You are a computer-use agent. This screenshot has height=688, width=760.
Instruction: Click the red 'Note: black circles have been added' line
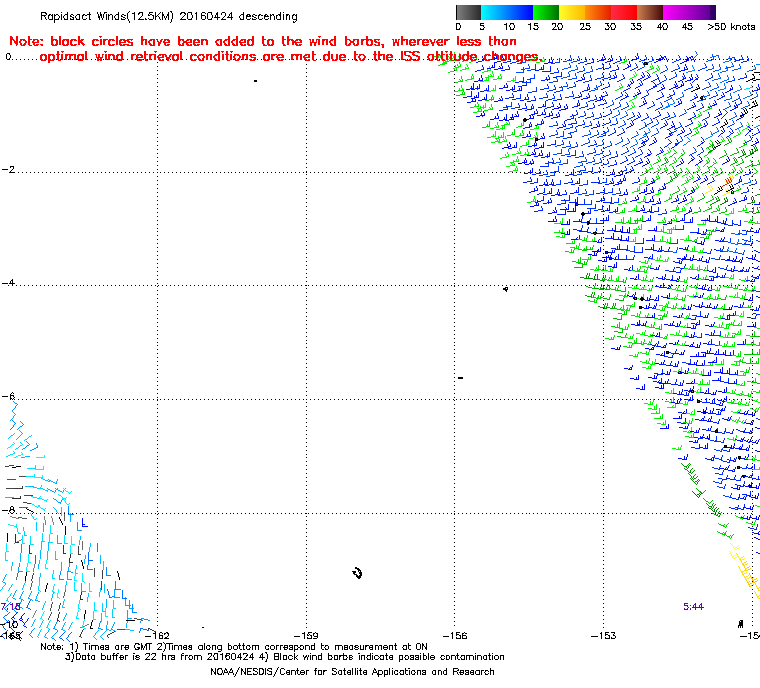coord(263,41)
